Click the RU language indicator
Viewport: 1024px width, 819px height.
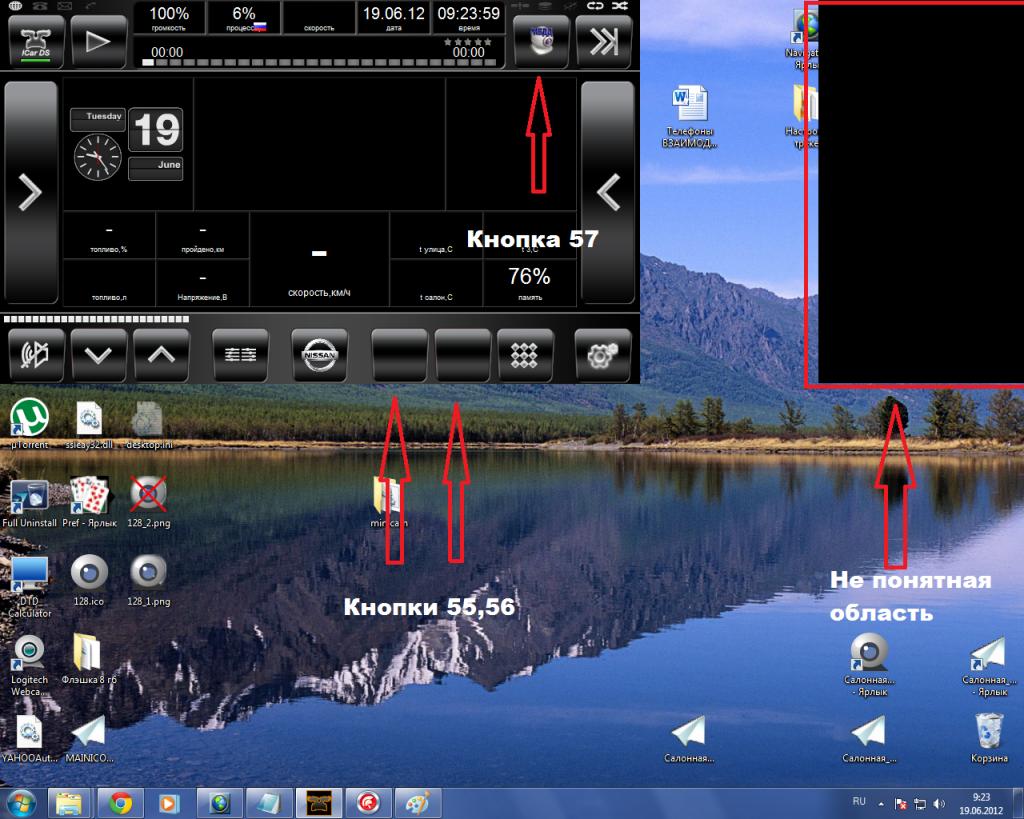click(x=859, y=801)
